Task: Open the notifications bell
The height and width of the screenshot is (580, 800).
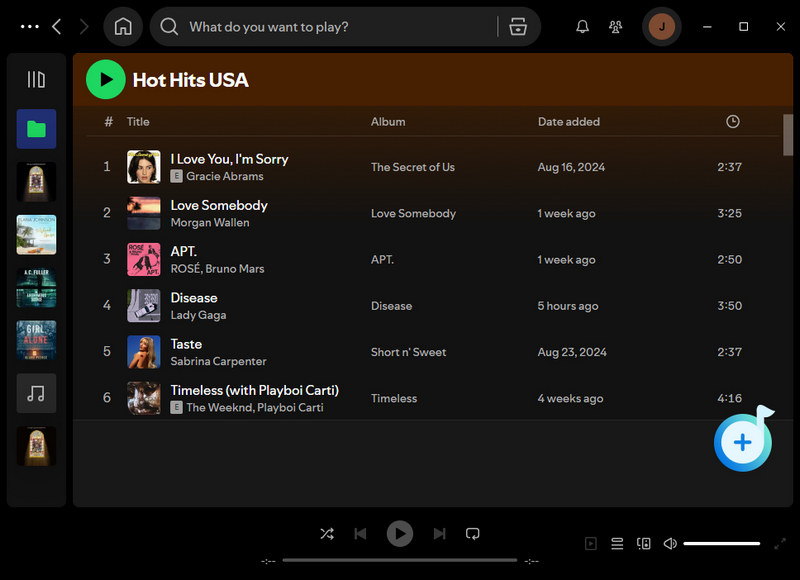Action: (x=582, y=27)
